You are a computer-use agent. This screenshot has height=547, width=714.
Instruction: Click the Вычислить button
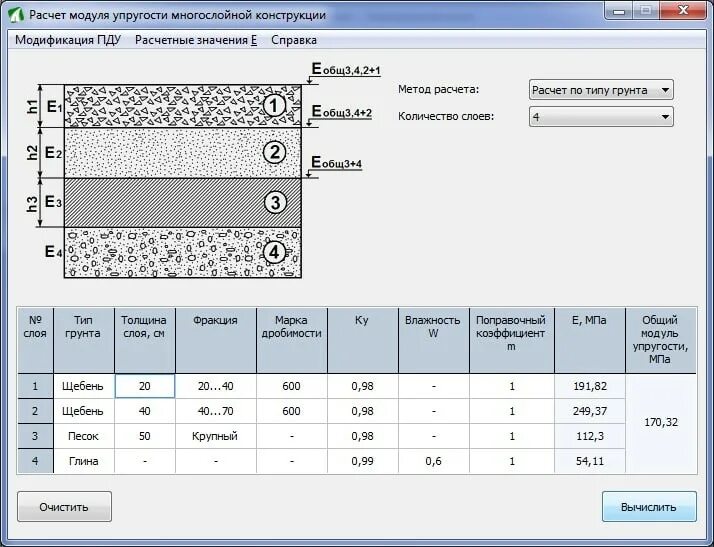click(649, 507)
